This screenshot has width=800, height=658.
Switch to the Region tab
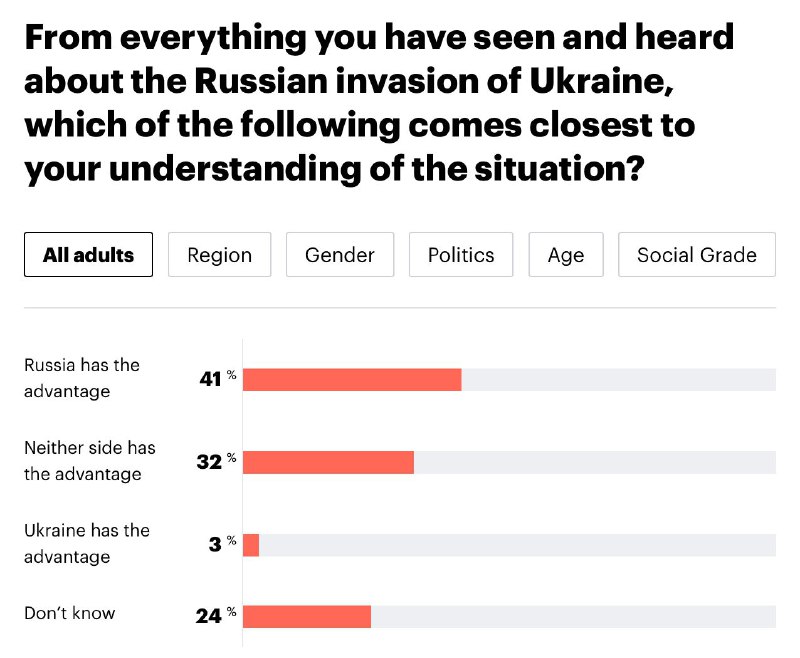pyautogui.click(x=219, y=255)
